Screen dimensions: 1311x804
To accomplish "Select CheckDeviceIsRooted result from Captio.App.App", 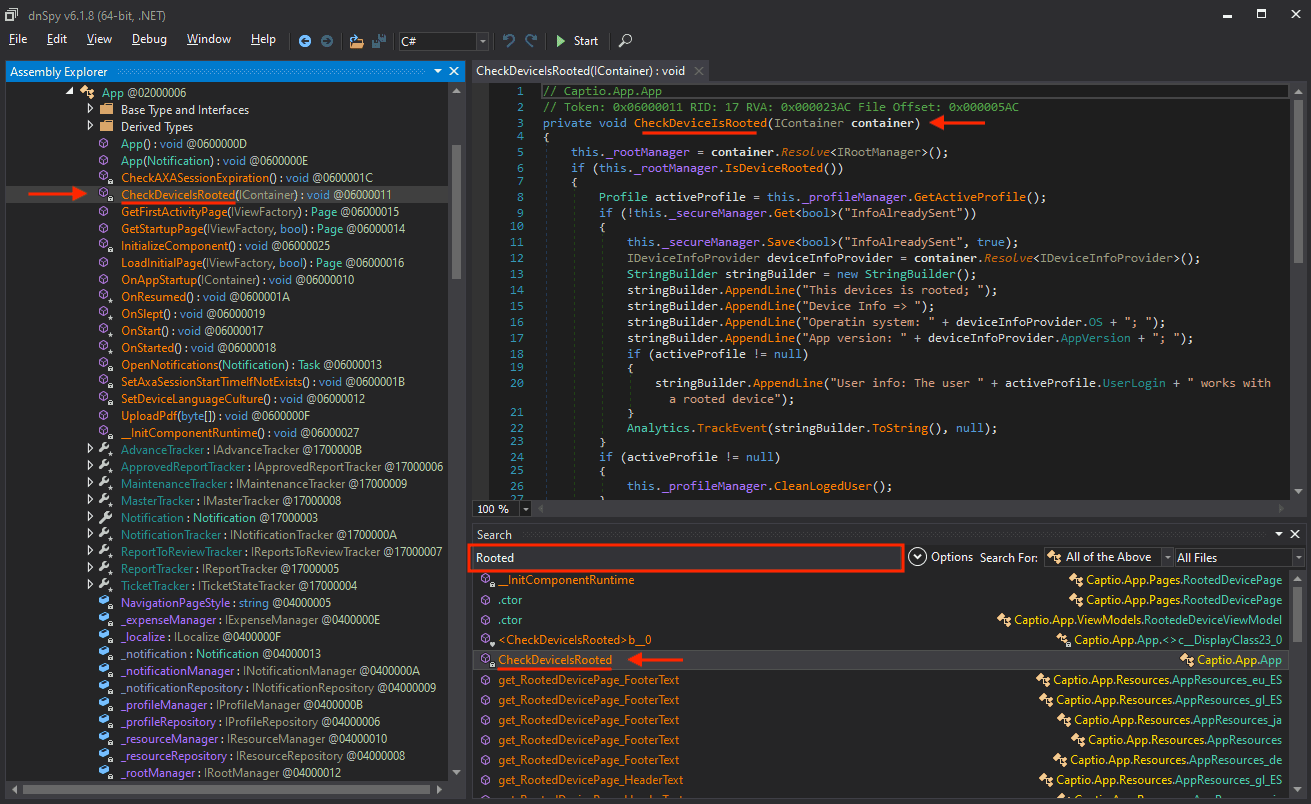I will pos(555,659).
